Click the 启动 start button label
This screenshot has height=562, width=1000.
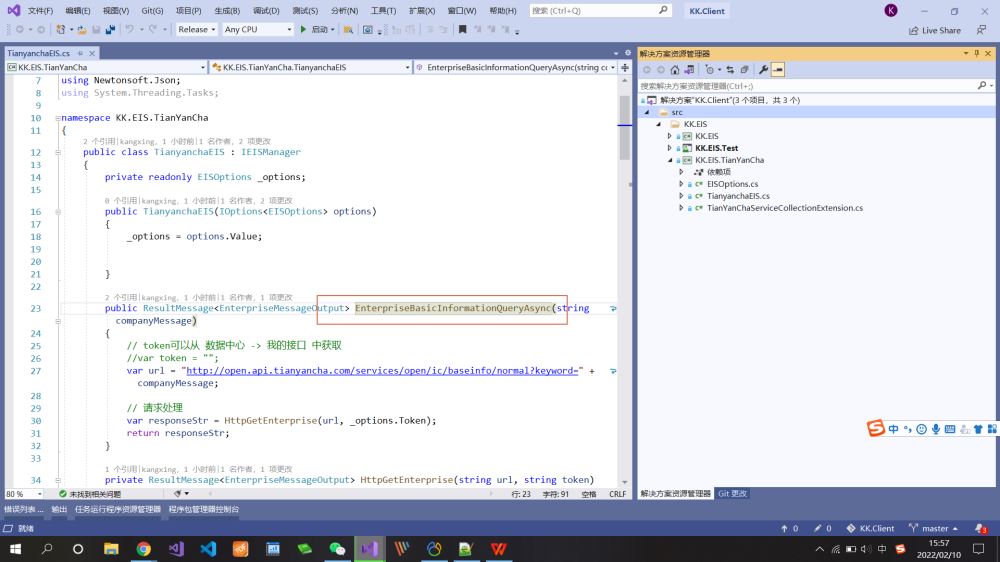[320, 29]
